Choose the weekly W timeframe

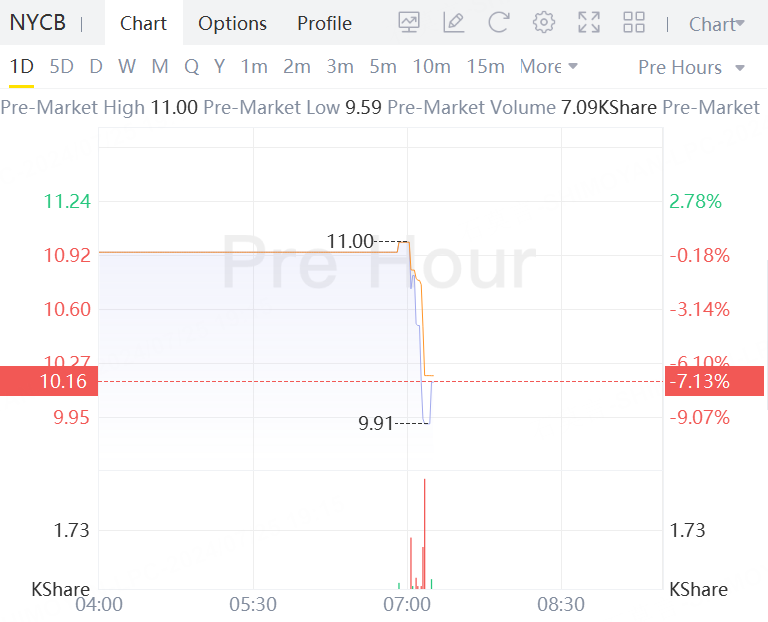[127, 66]
